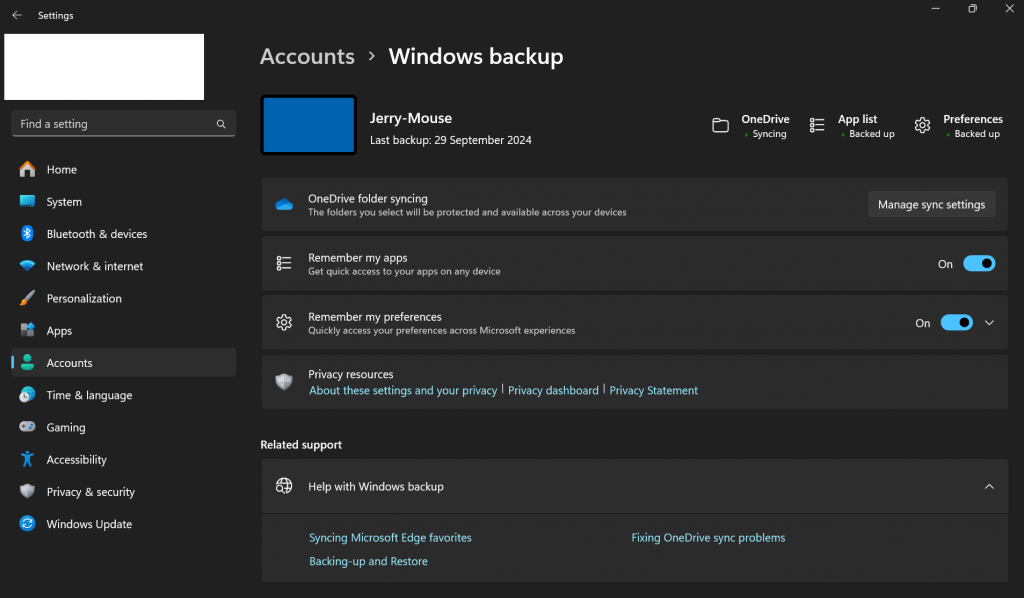Click the Gaming controller icon
Viewport: 1024px width, 598px height.
click(x=27, y=426)
